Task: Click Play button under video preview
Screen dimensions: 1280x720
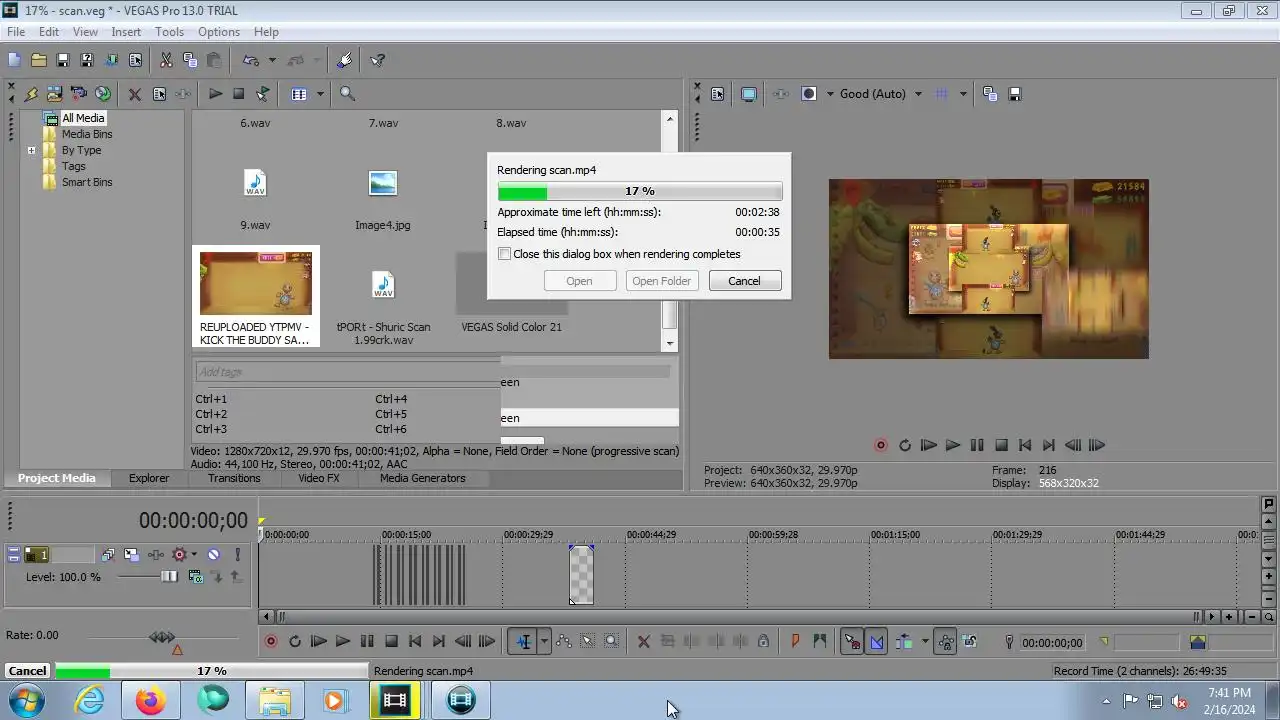Action: pos(953,446)
